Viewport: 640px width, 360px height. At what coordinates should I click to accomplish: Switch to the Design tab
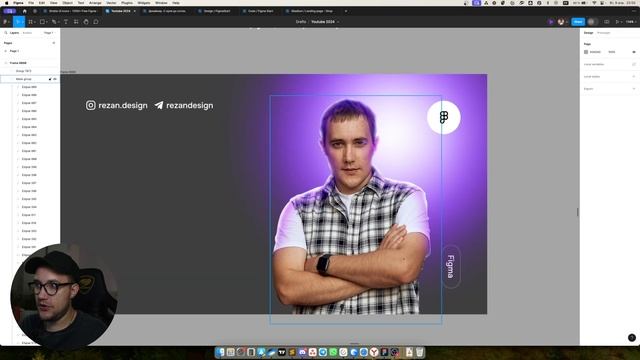tap(588, 33)
